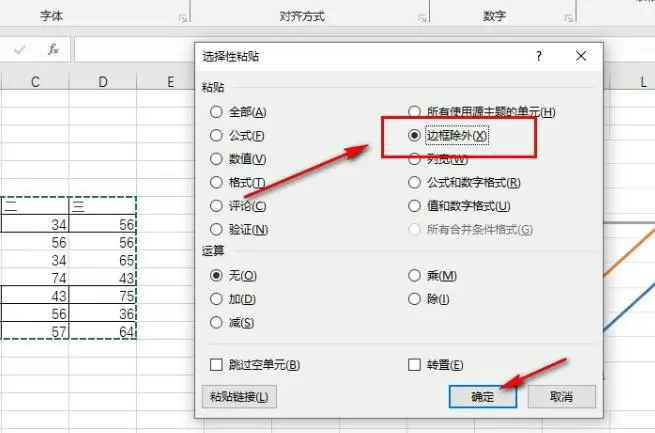655x433 pixels.
Task: Click column D cell containing 65
Action: pyautogui.click(x=103, y=260)
